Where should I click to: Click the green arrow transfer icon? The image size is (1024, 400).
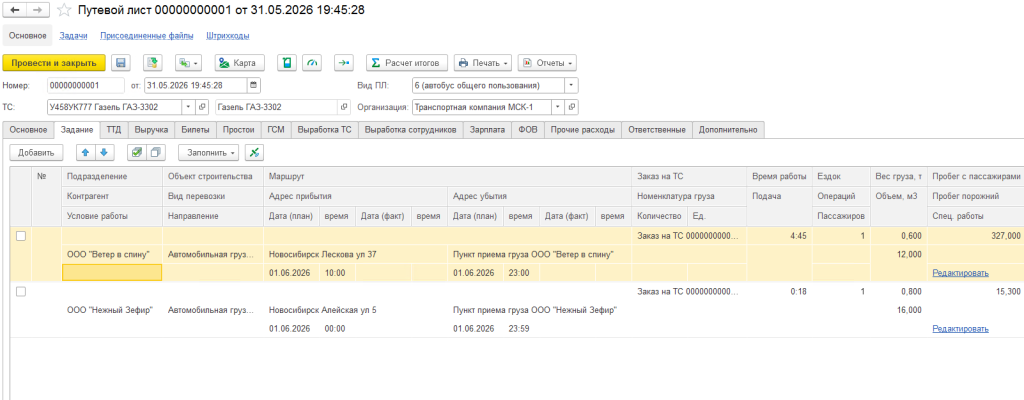click(x=343, y=63)
